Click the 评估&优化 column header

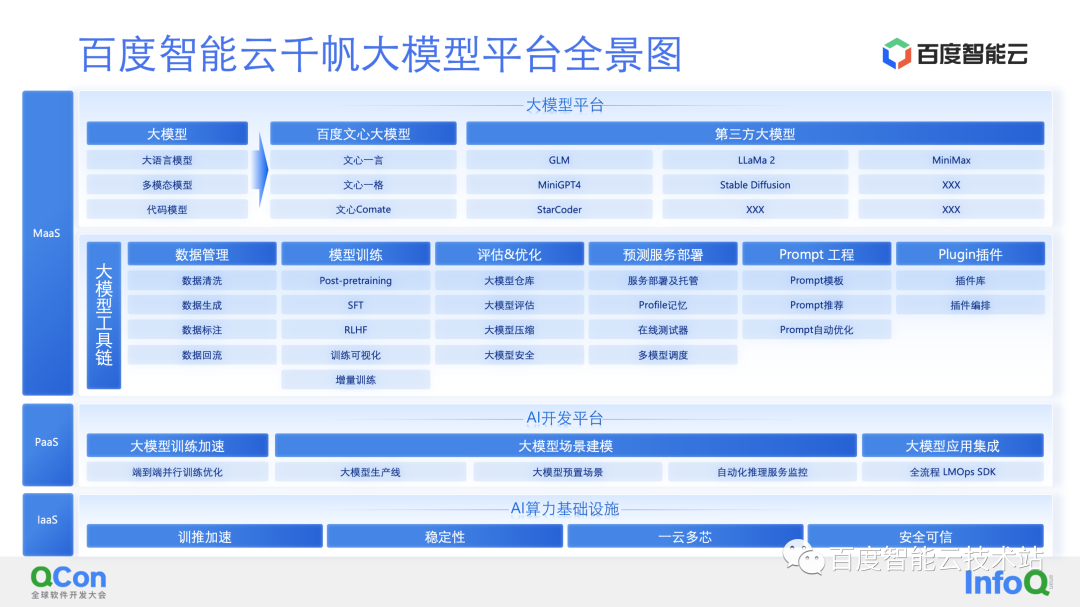point(509,254)
